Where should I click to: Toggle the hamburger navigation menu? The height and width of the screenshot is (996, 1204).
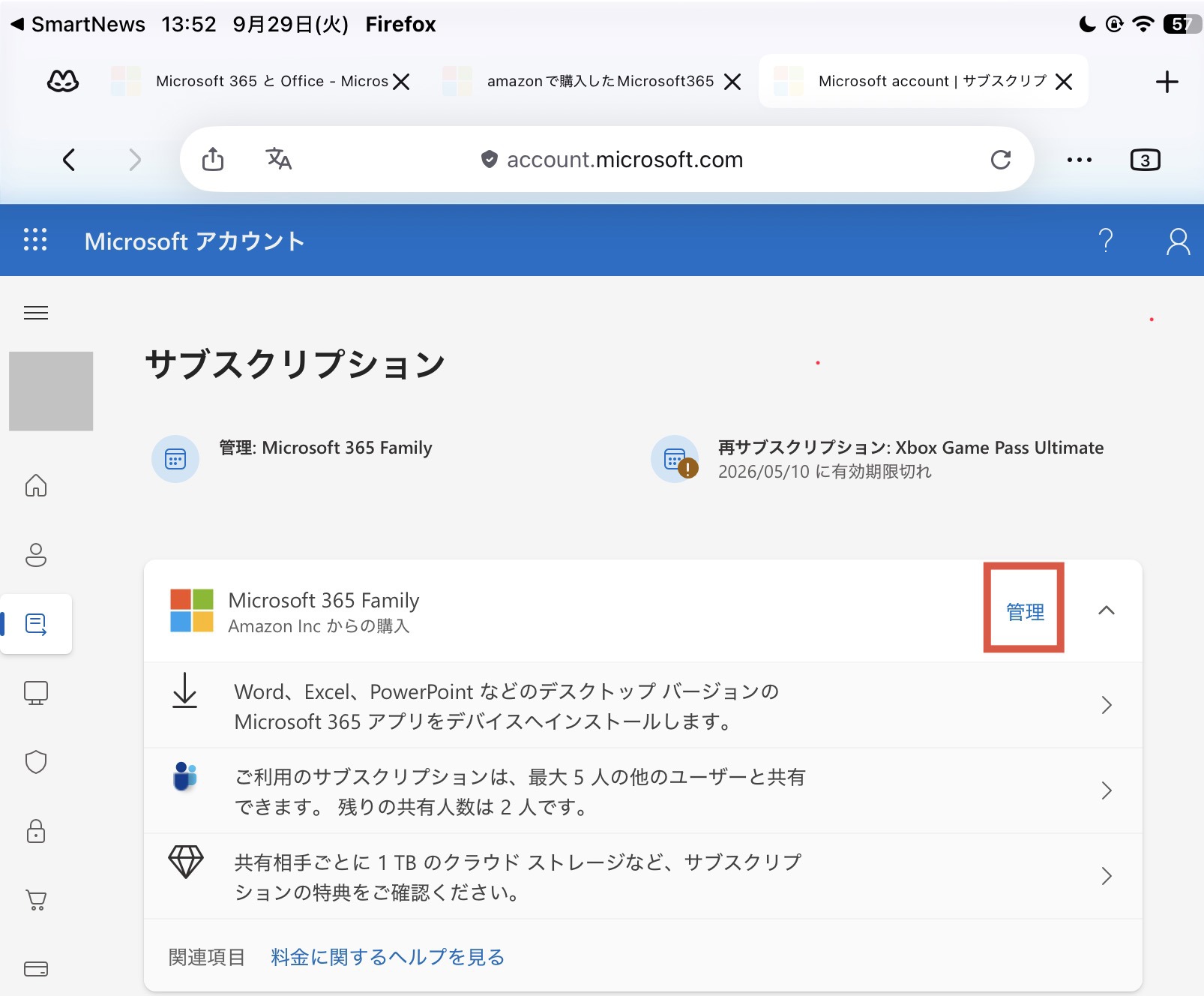[36, 313]
